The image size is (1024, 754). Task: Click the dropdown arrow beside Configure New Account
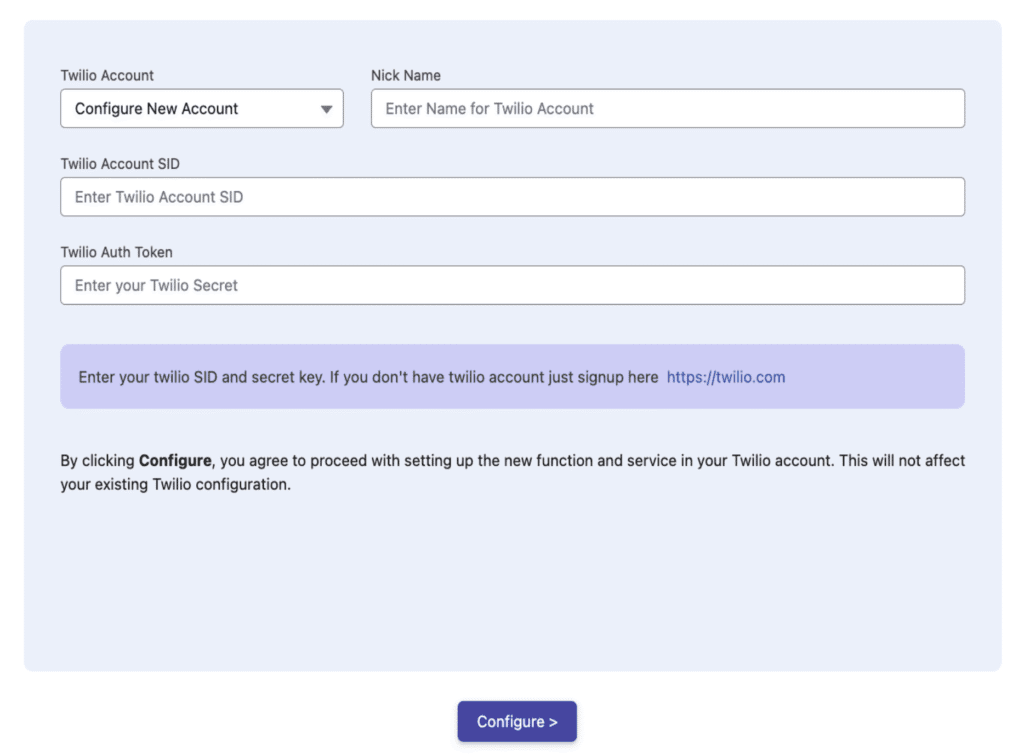tap(326, 109)
